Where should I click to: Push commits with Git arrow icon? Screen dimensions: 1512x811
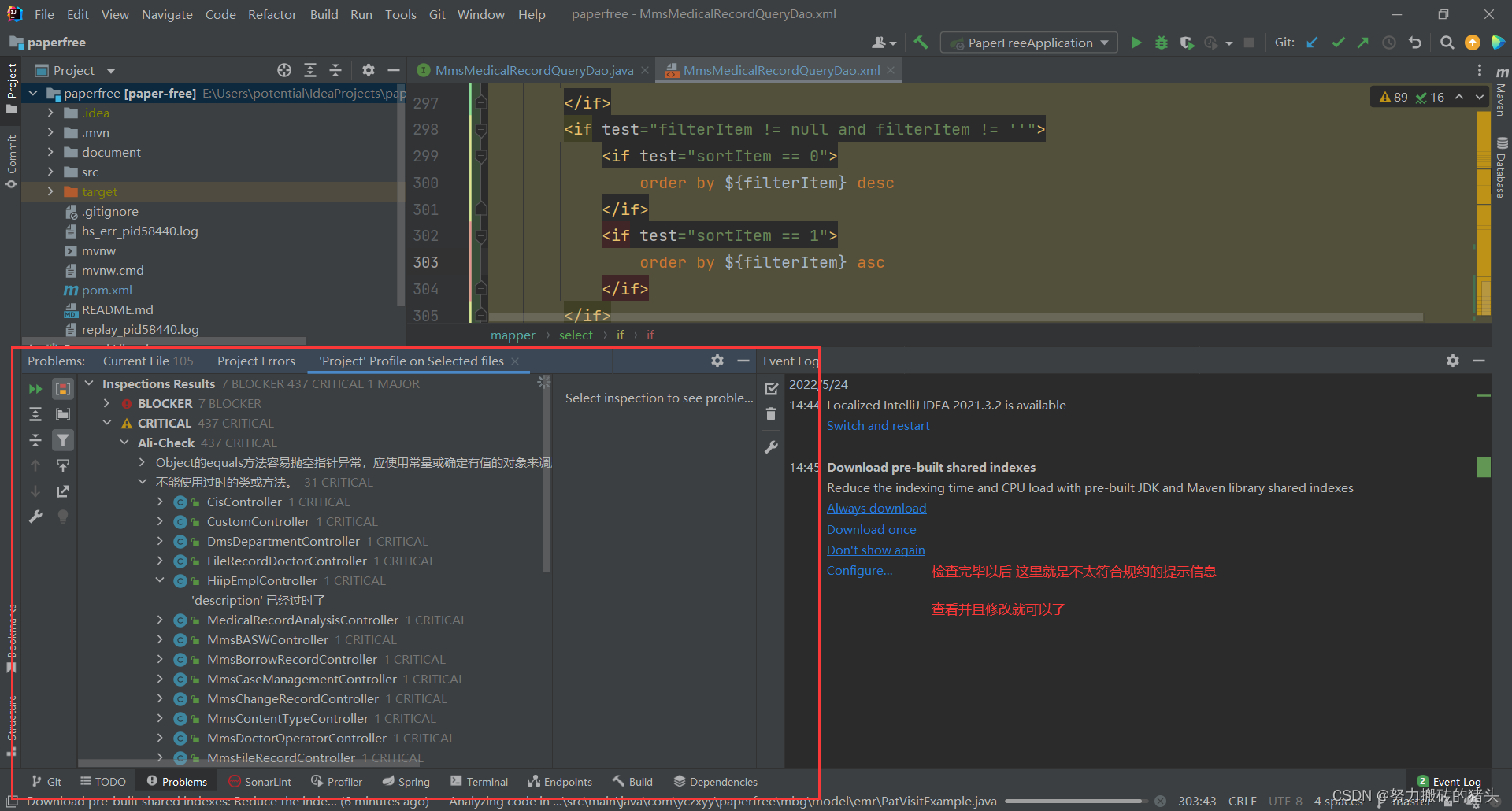[x=1363, y=43]
